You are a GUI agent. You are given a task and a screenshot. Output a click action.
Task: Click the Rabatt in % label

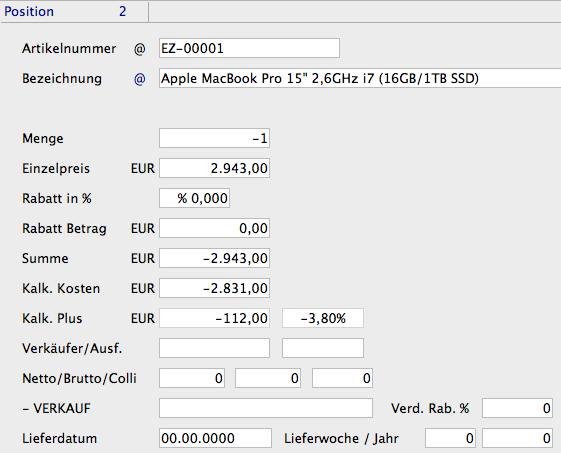pyautogui.click(x=57, y=199)
